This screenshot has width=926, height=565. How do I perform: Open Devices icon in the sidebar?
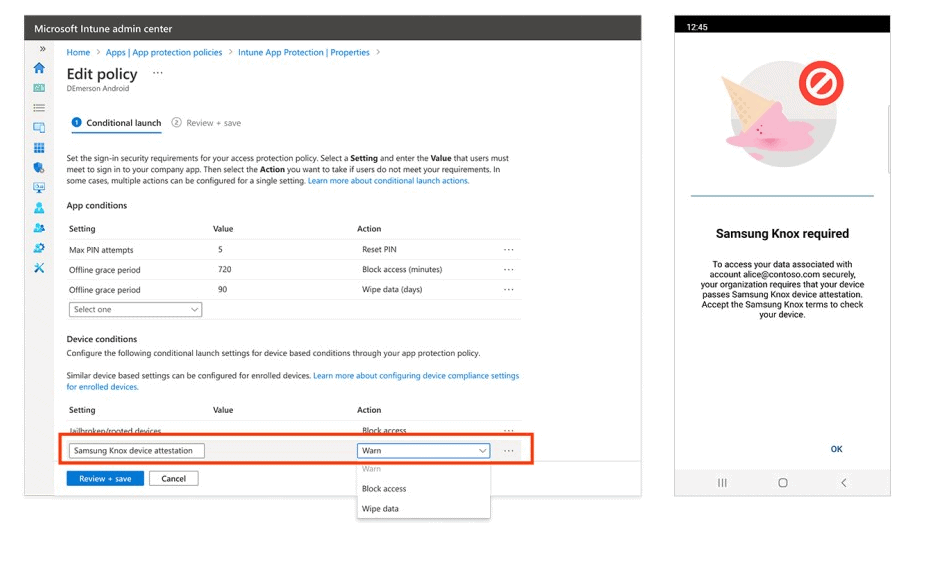pos(39,128)
